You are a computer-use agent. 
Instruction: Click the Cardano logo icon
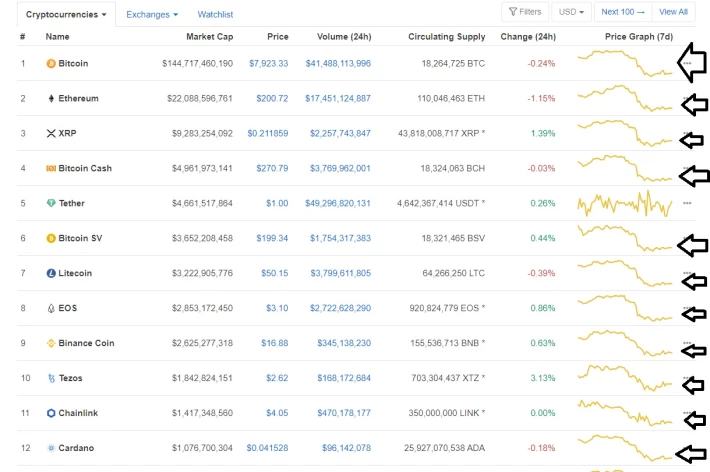(51, 448)
